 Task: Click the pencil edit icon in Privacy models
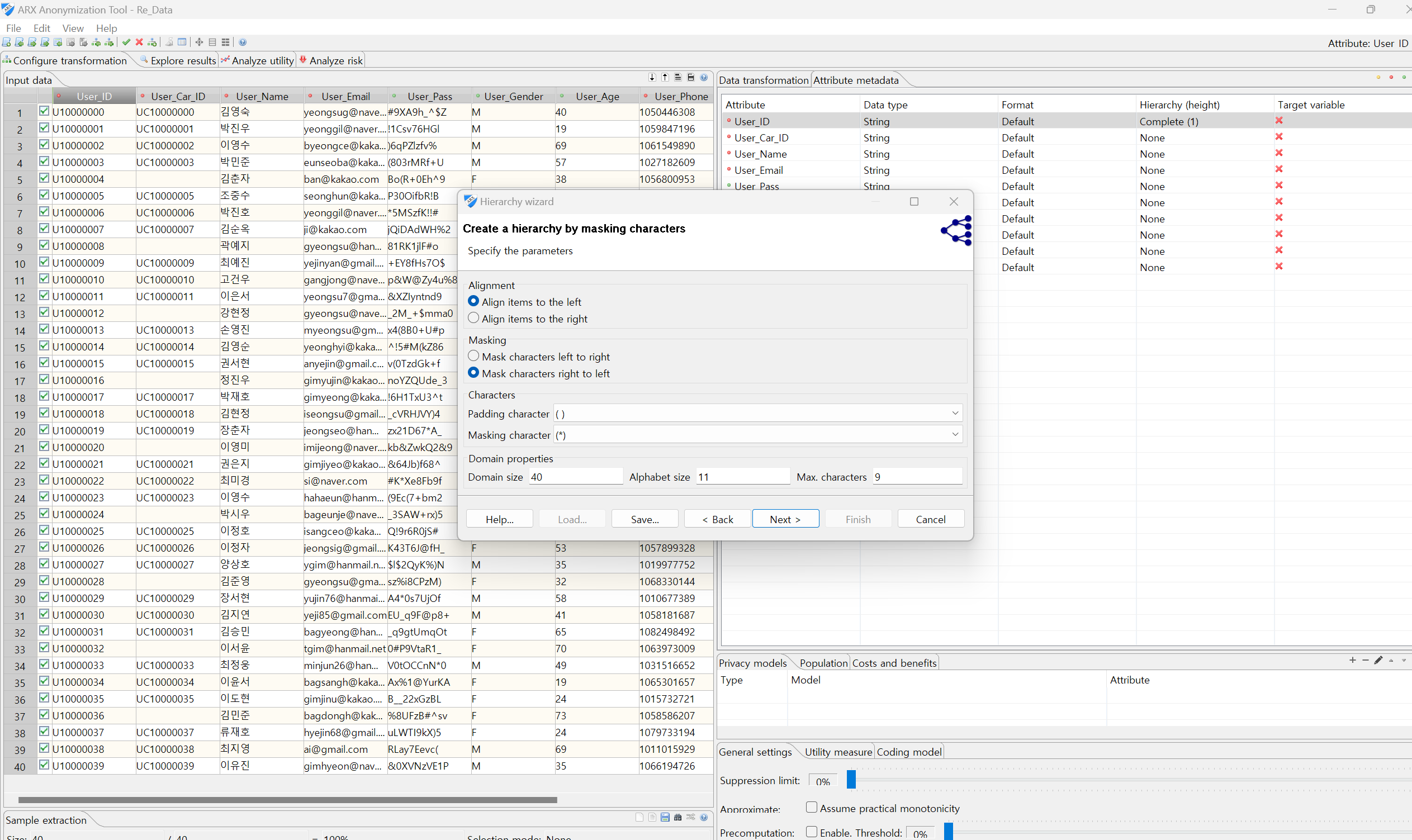pyautogui.click(x=1378, y=661)
